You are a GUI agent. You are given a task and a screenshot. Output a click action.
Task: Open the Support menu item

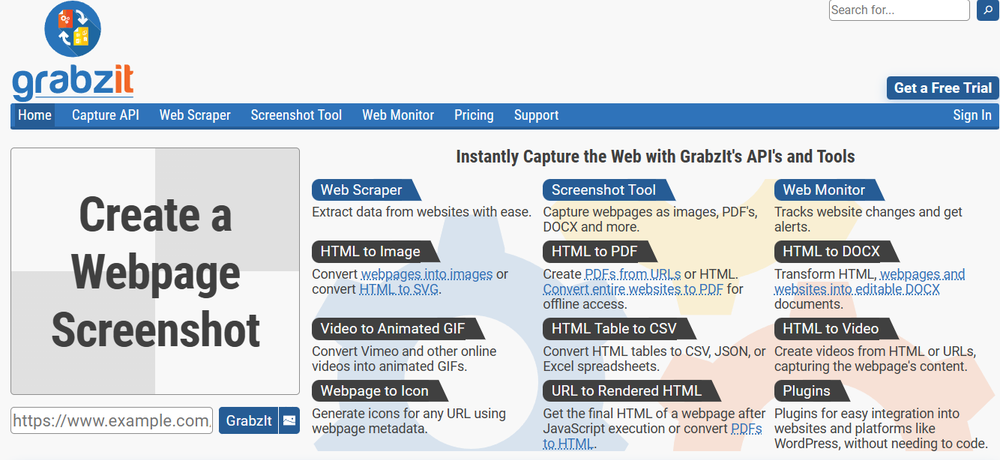536,115
